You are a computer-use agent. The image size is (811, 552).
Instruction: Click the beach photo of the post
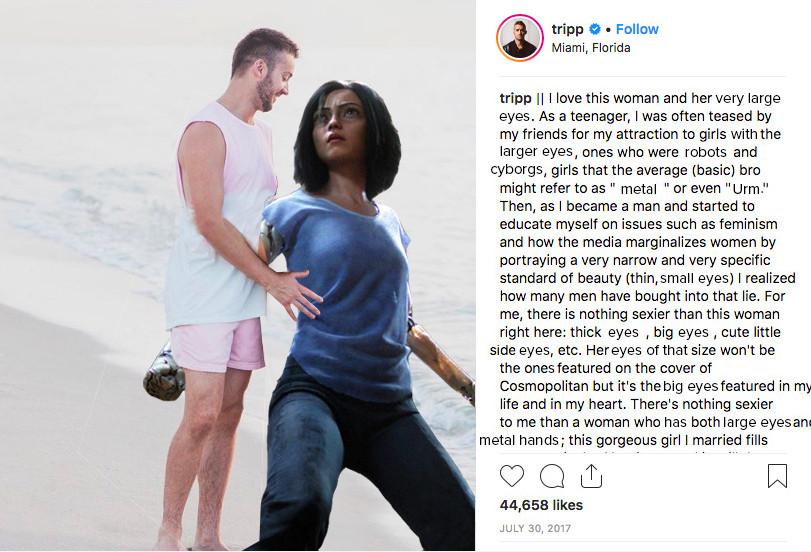[237, 275]
